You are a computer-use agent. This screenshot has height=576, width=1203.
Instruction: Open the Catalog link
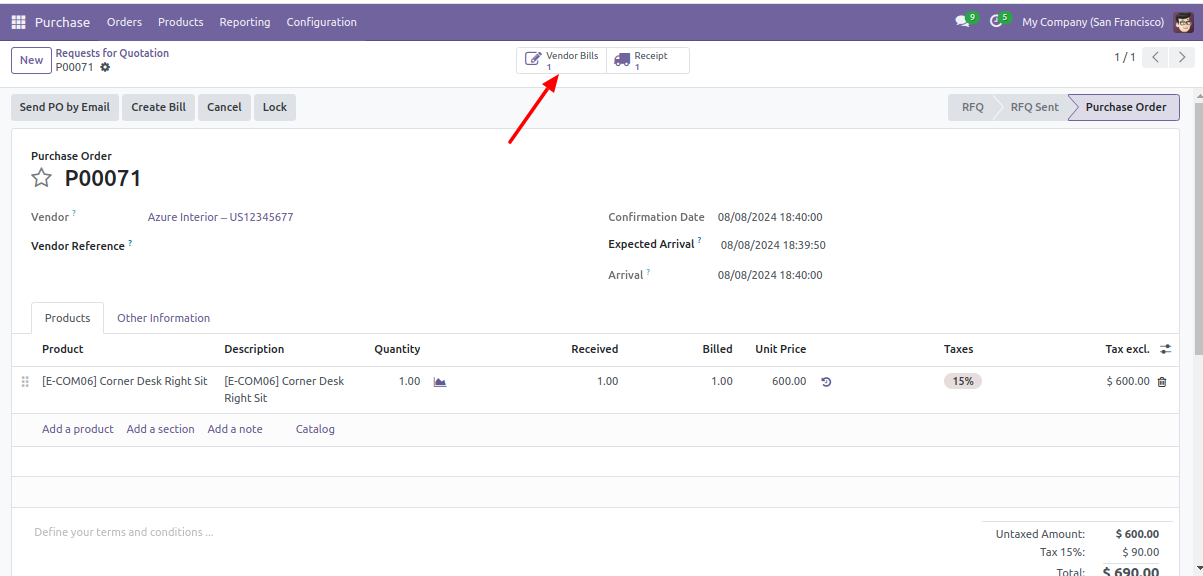point(315,429)
